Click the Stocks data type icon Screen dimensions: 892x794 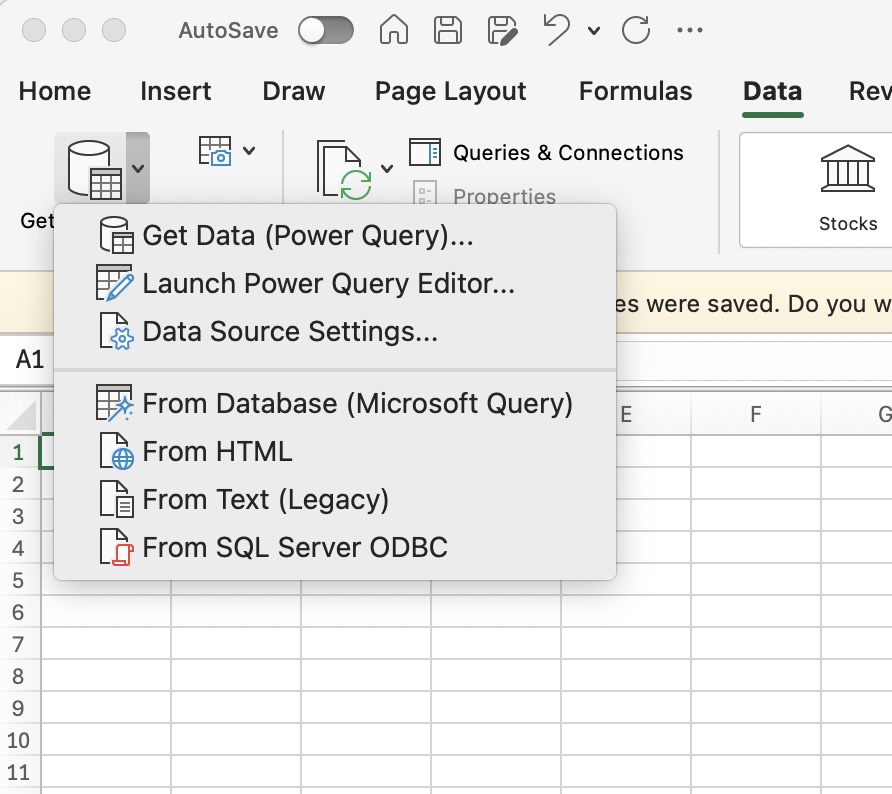847,168
